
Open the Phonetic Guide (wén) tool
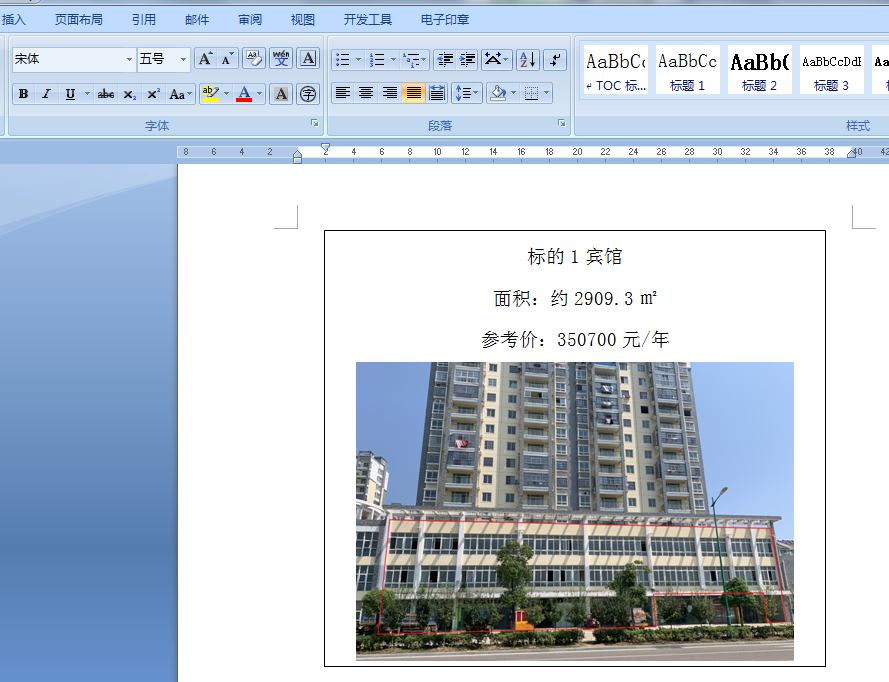click(281, 58)
